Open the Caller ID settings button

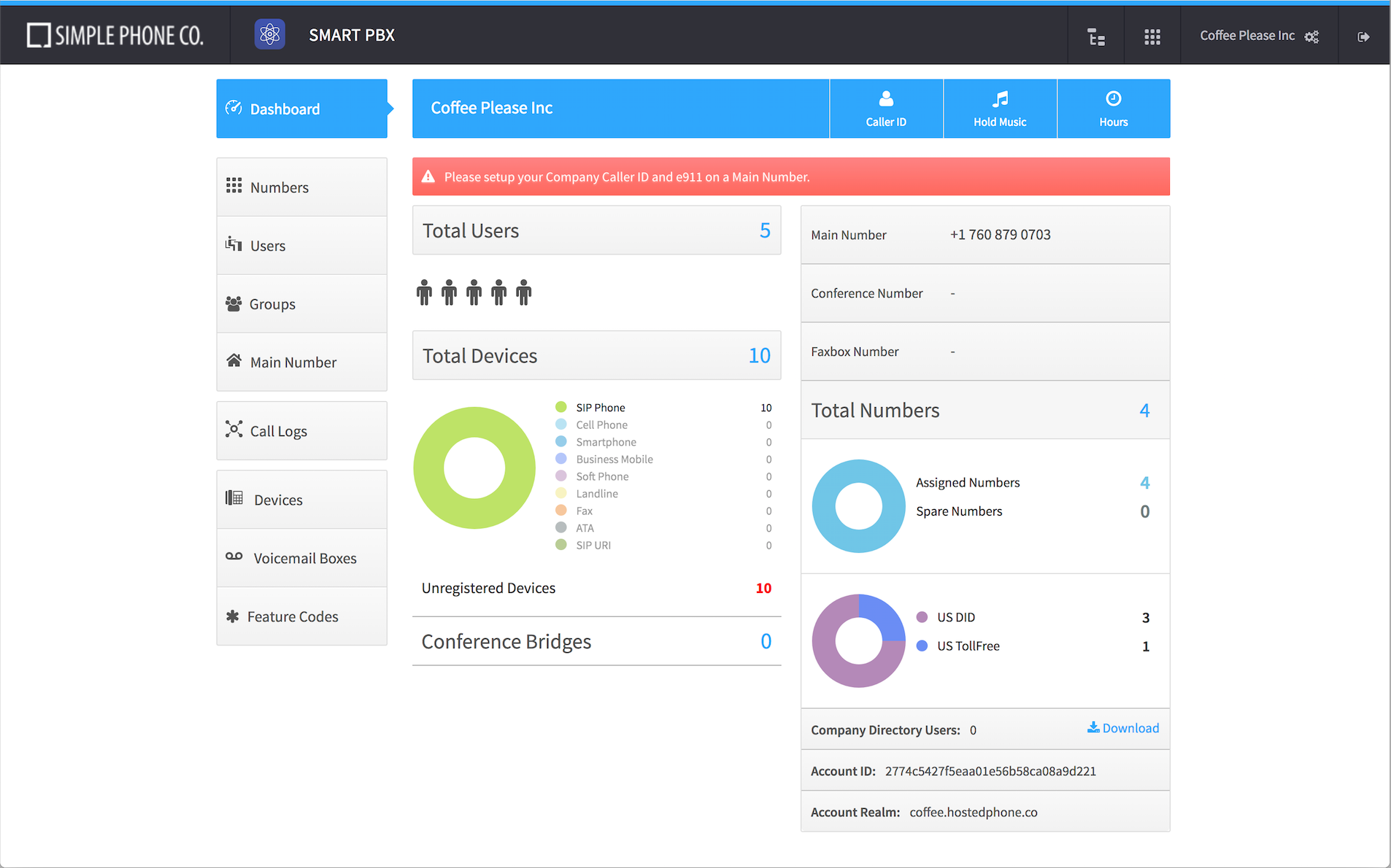point(886,109)
